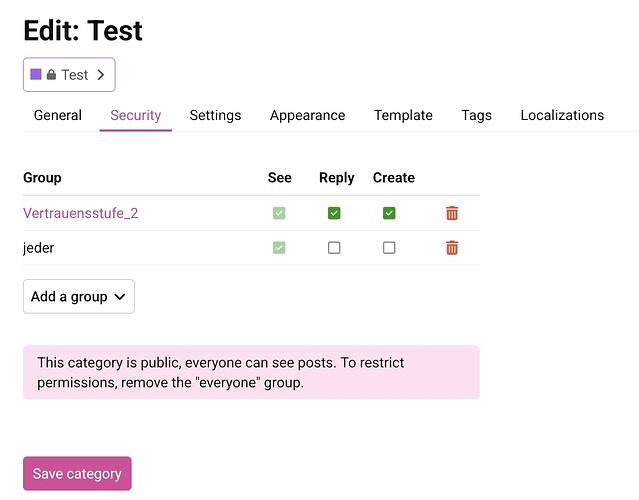Image resolution: width=639 pixels, height=500 pixels.
Task: Click the jeder group name
Action: click(38, 248)
